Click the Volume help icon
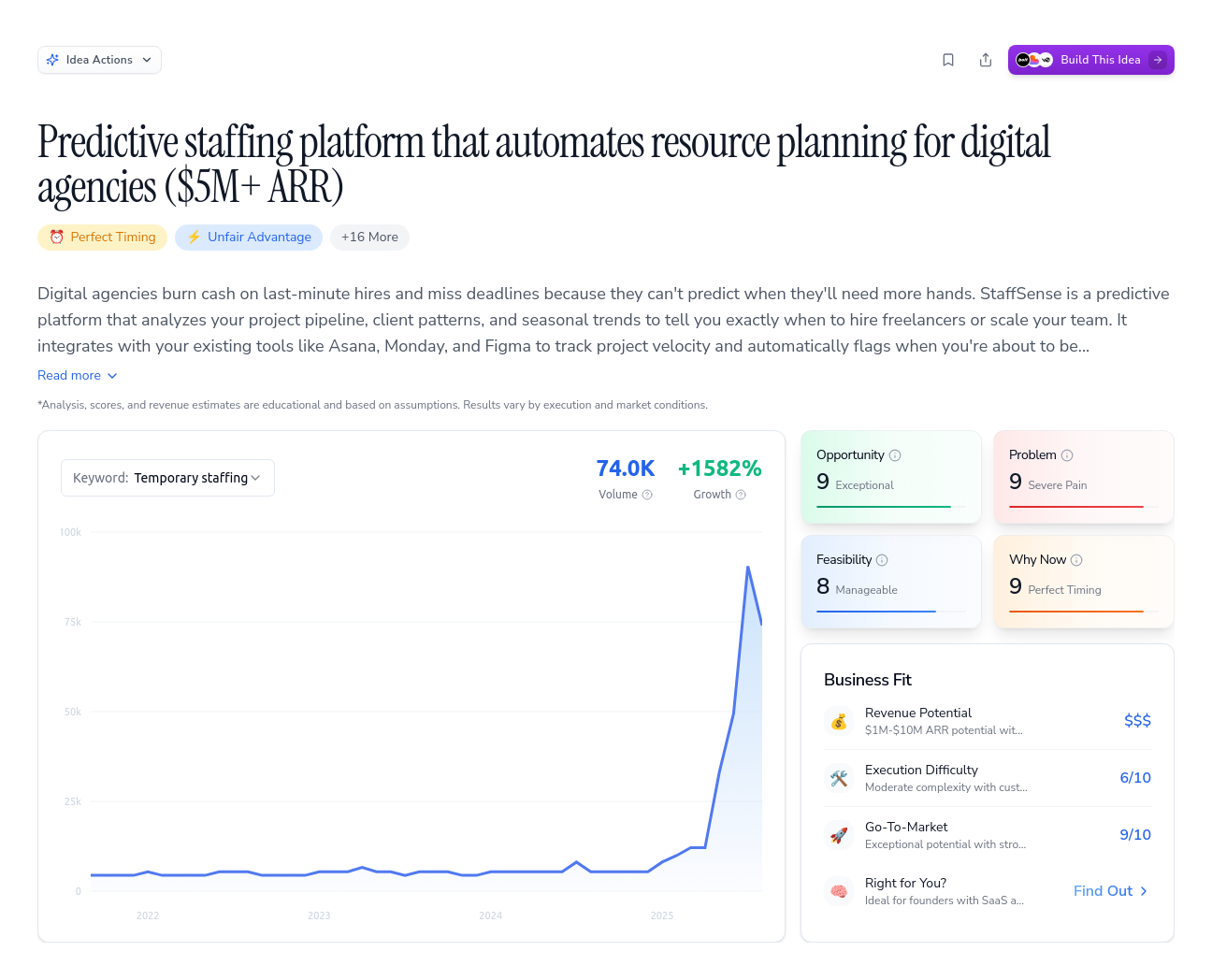Image resolution: width=1212 pixels, height=980 pixels. [x=647, y=495]
